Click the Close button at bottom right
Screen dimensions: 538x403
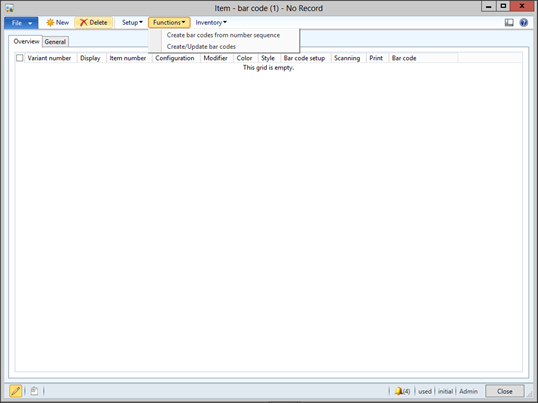pyautogui.click(x=505, y=391)
